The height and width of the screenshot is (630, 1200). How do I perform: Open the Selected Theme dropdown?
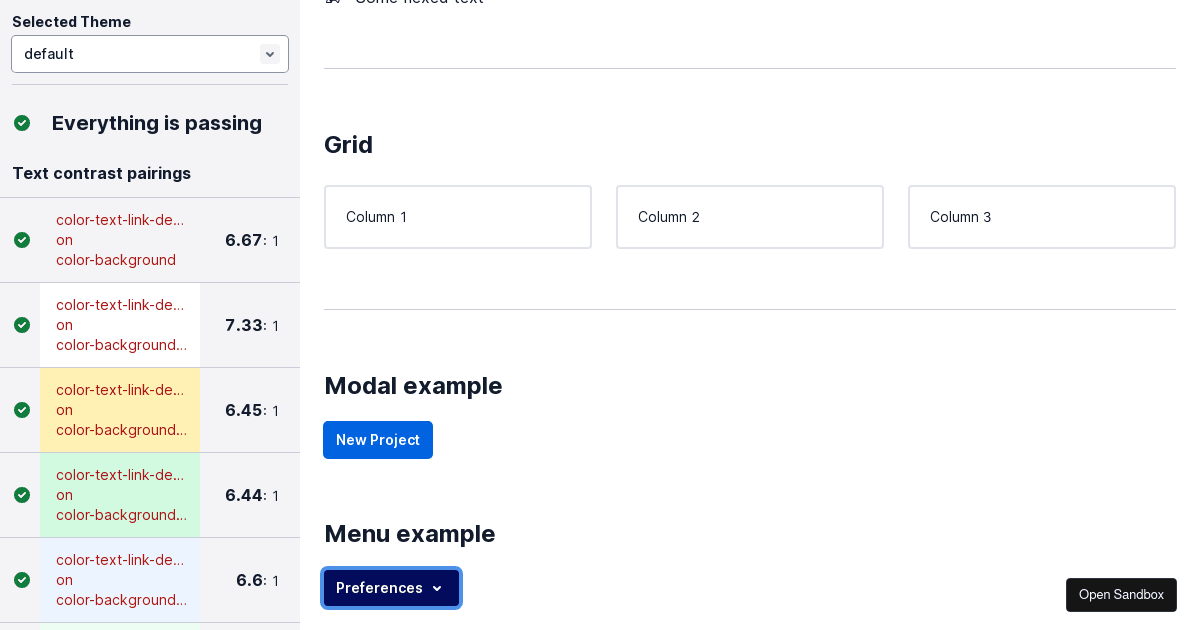point(149,53)
